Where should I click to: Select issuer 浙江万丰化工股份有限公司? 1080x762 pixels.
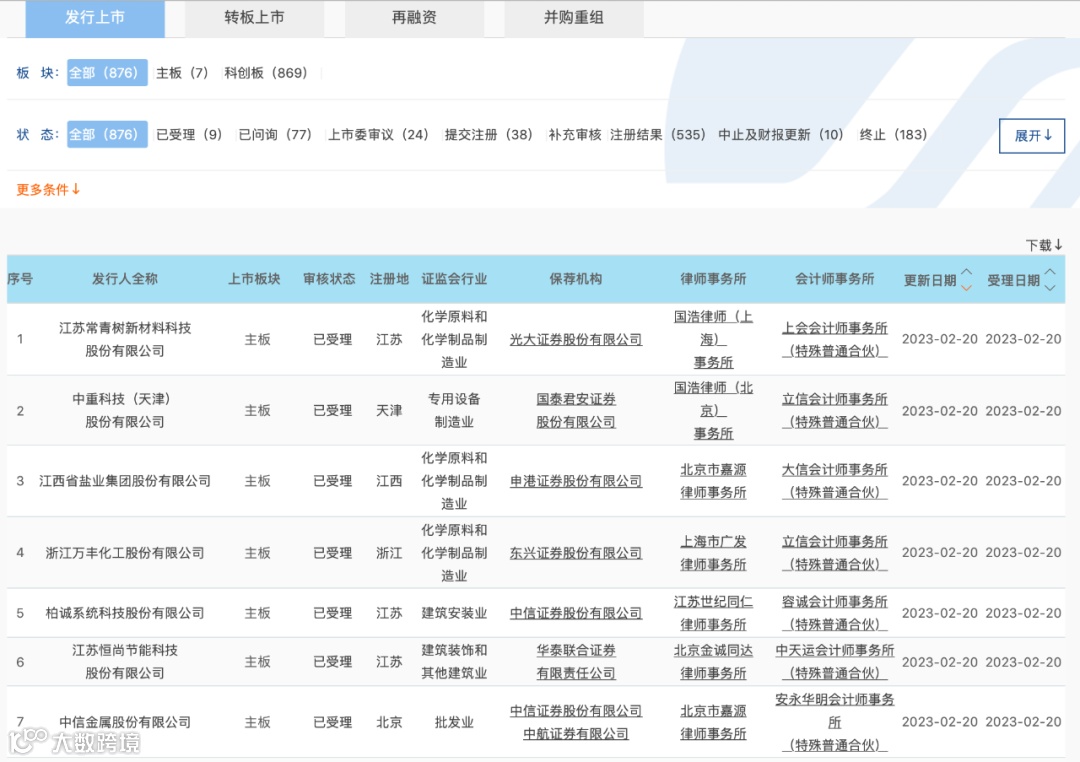[125, 553]
